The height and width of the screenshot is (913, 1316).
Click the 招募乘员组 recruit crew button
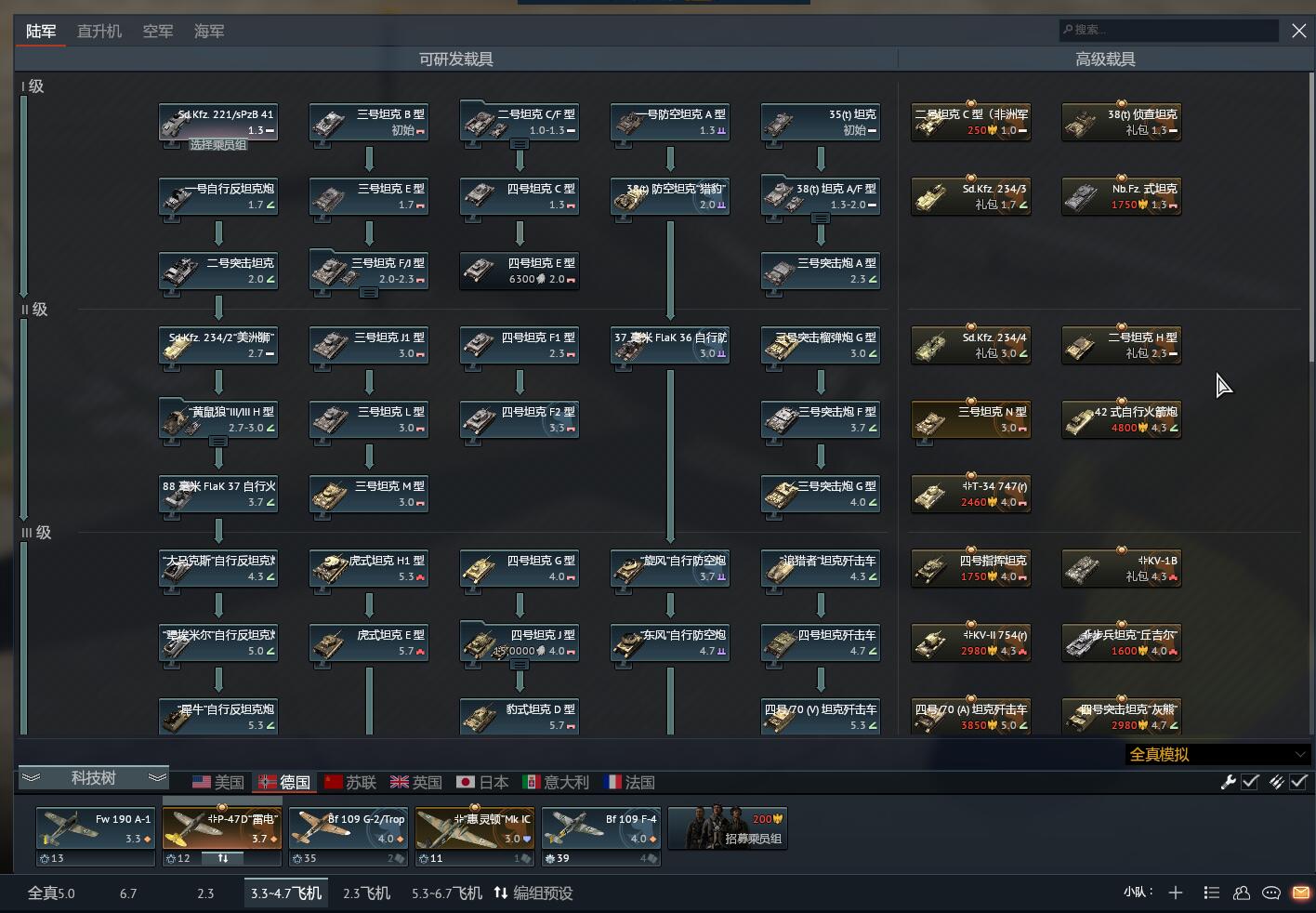728,828
